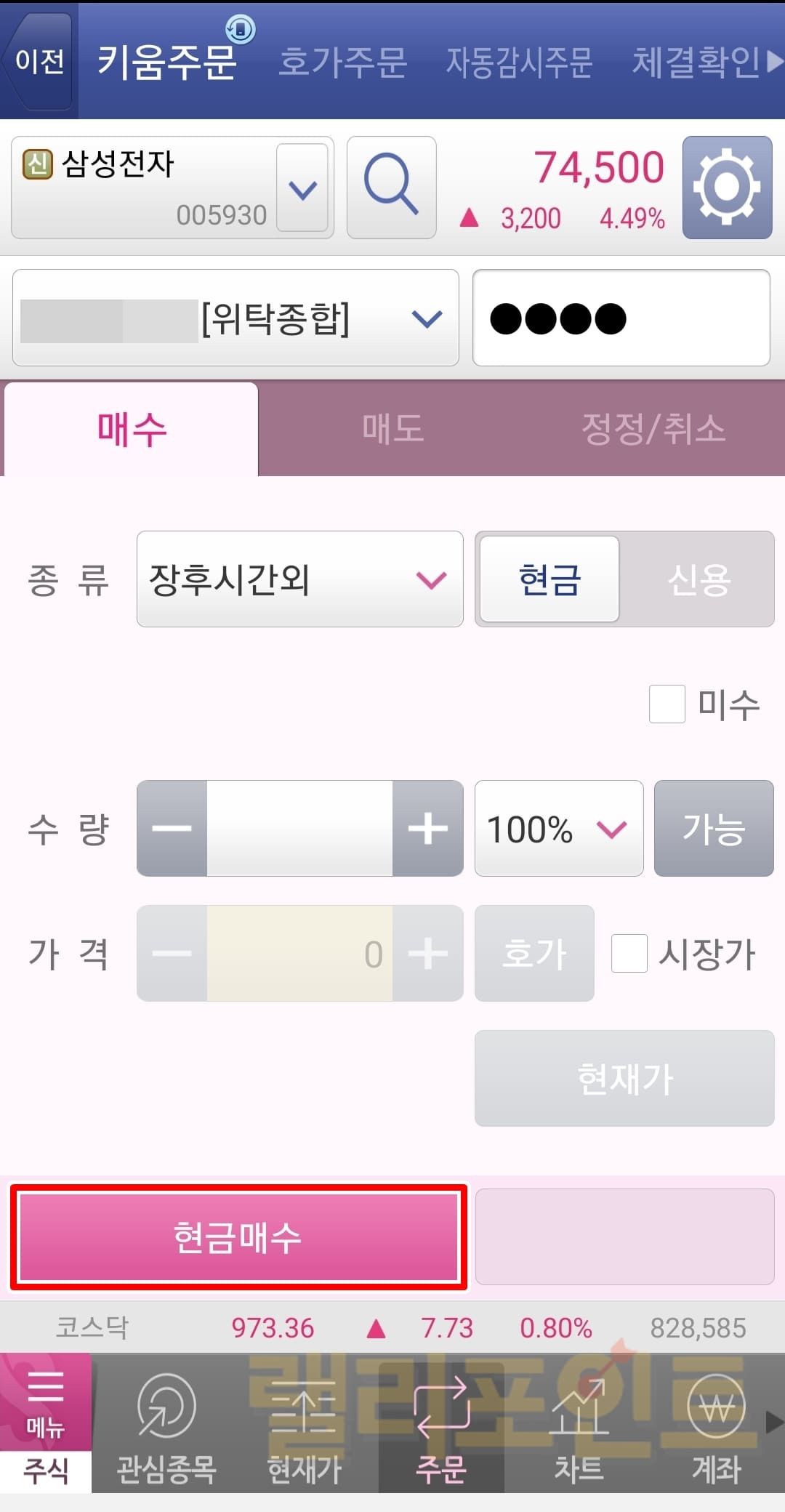This screenshot has width=785, height=1512.
Task: Check the 시장가 market price box
Action: [629, 953]
